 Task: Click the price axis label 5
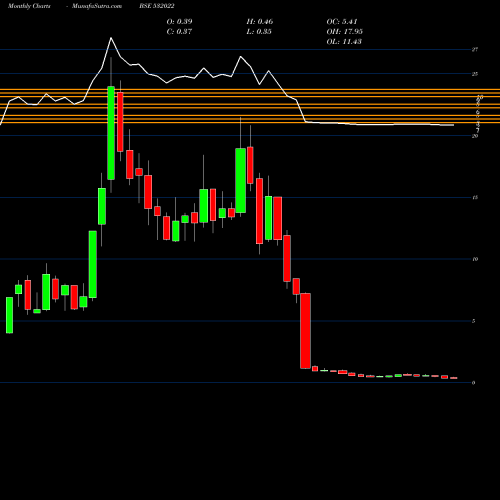pos(473,321)
